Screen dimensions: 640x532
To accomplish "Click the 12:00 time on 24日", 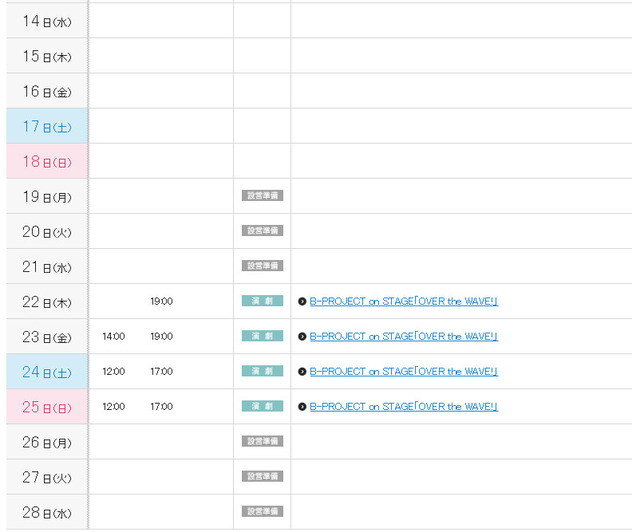I will [114, 372].
